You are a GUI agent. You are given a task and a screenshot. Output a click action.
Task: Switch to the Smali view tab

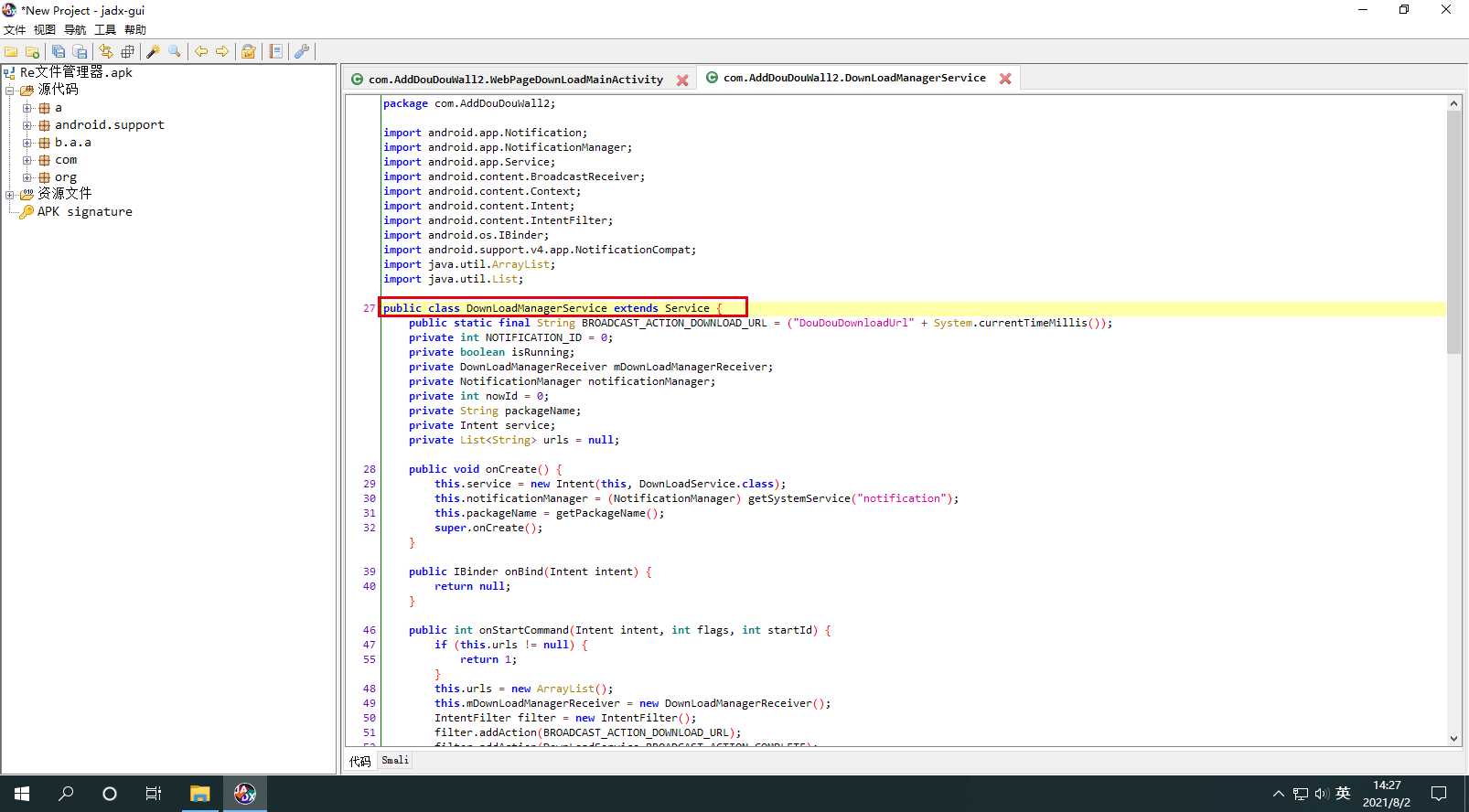point(395,761)
